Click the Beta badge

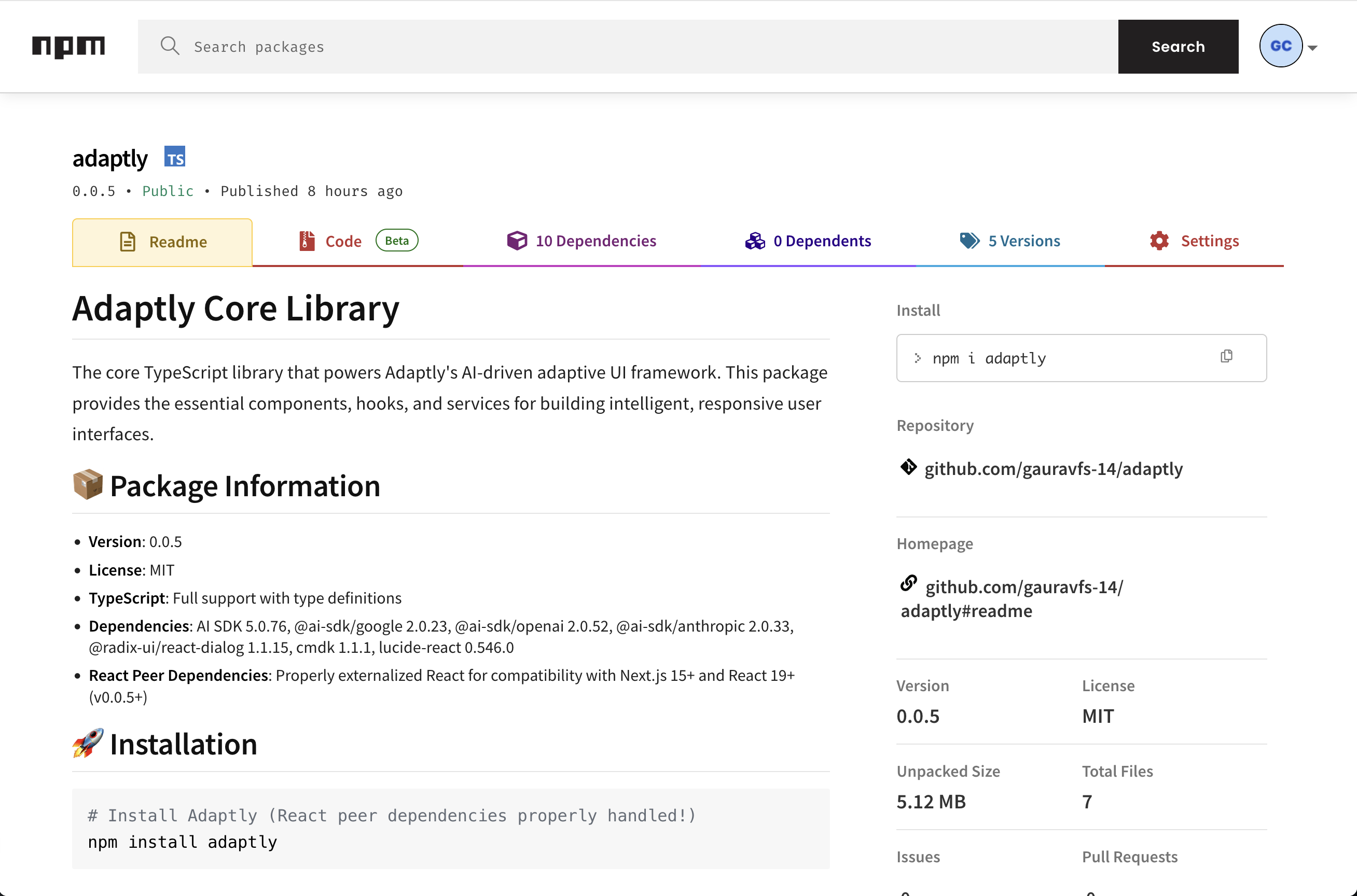[397, 241]
